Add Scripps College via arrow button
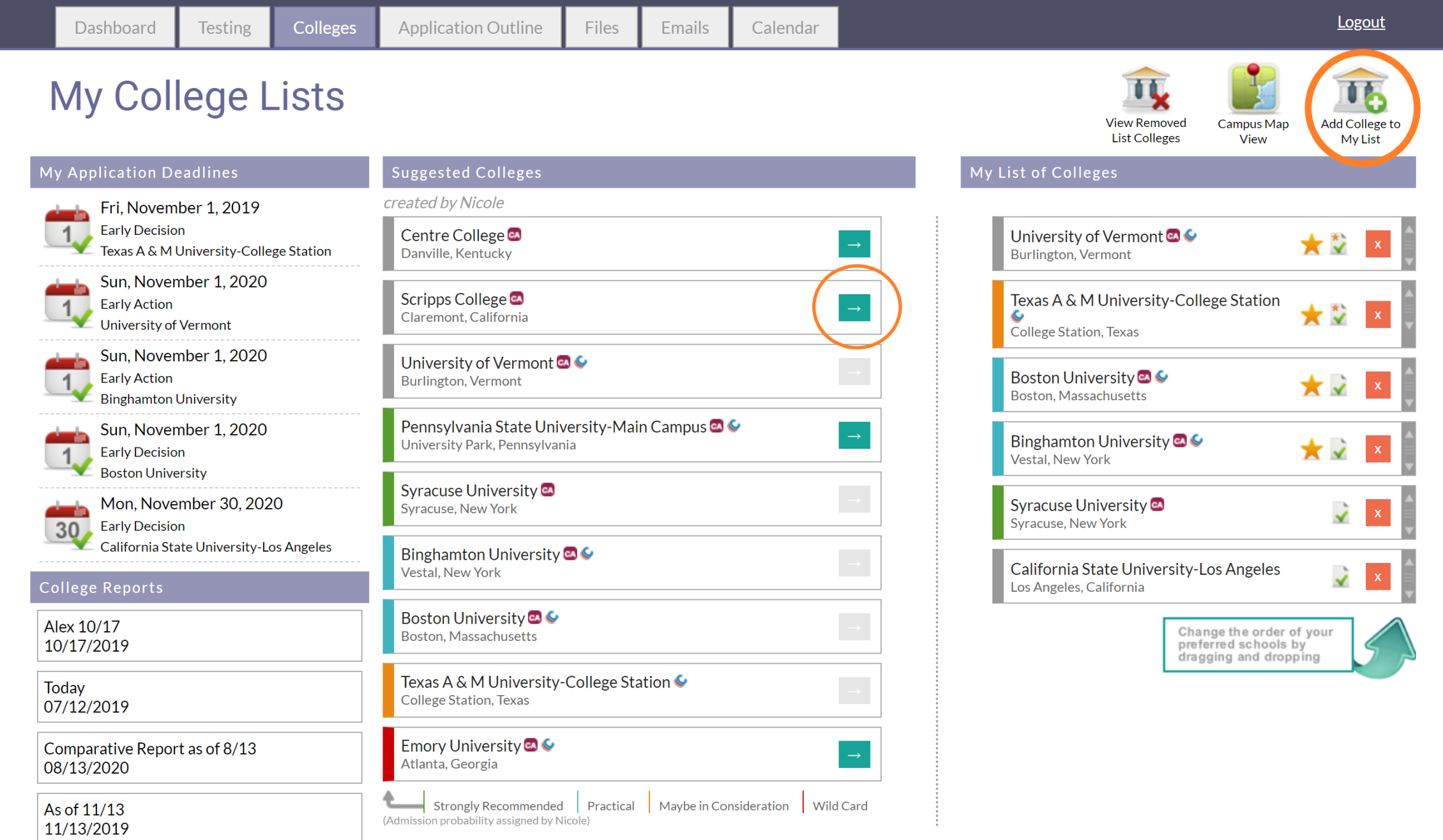This screenshot has height=840, width=1443. (854, 308)
